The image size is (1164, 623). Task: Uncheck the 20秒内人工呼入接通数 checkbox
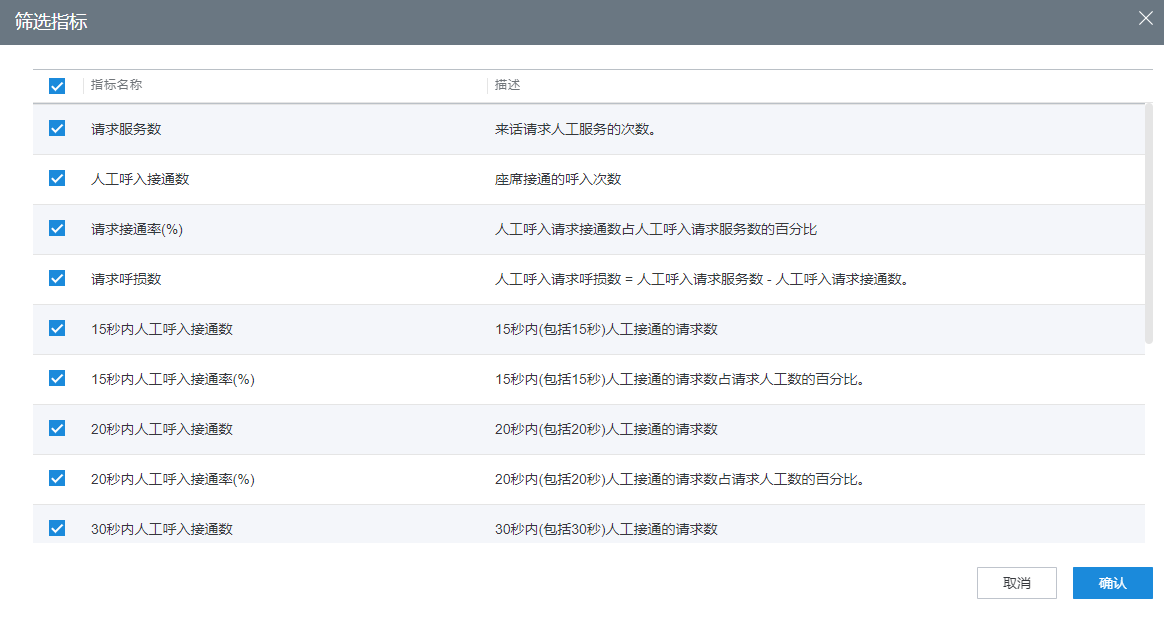click(x=57, y=428)
